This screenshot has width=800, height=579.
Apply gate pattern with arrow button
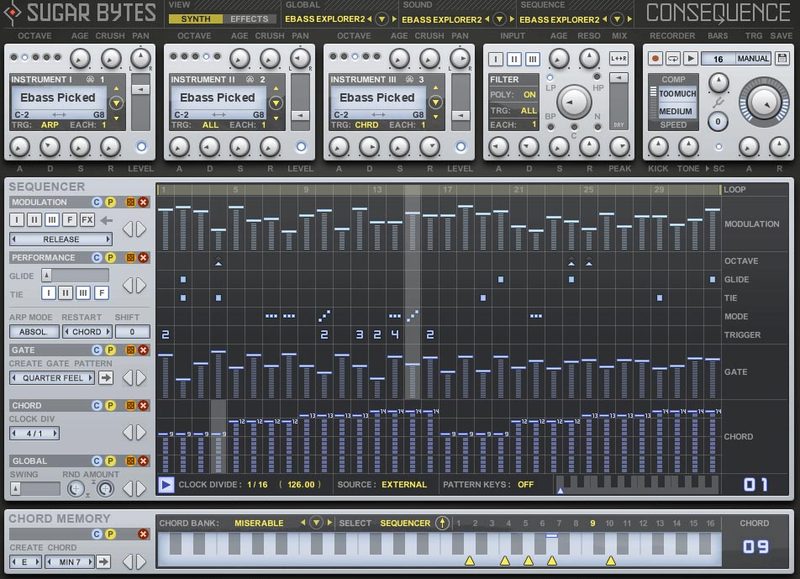click(105, 378)
